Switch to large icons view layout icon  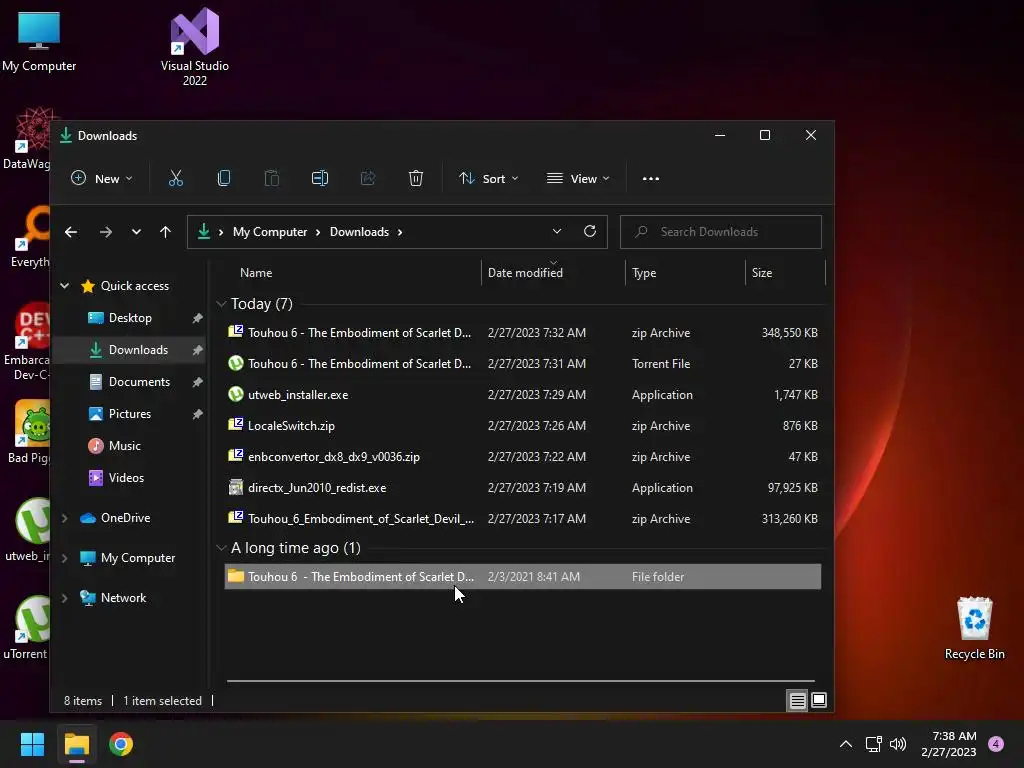click(819, 701)
